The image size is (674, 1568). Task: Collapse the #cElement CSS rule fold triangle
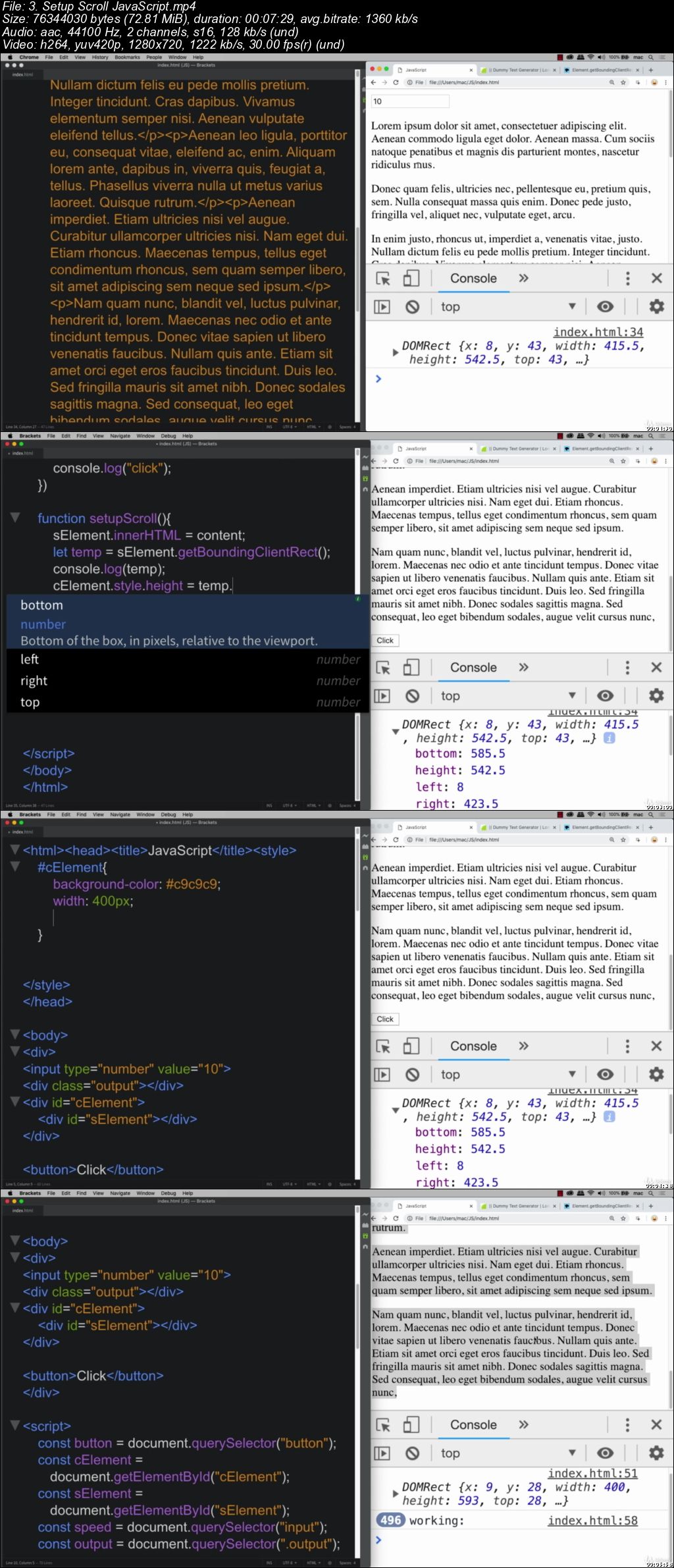click(15, 867)
